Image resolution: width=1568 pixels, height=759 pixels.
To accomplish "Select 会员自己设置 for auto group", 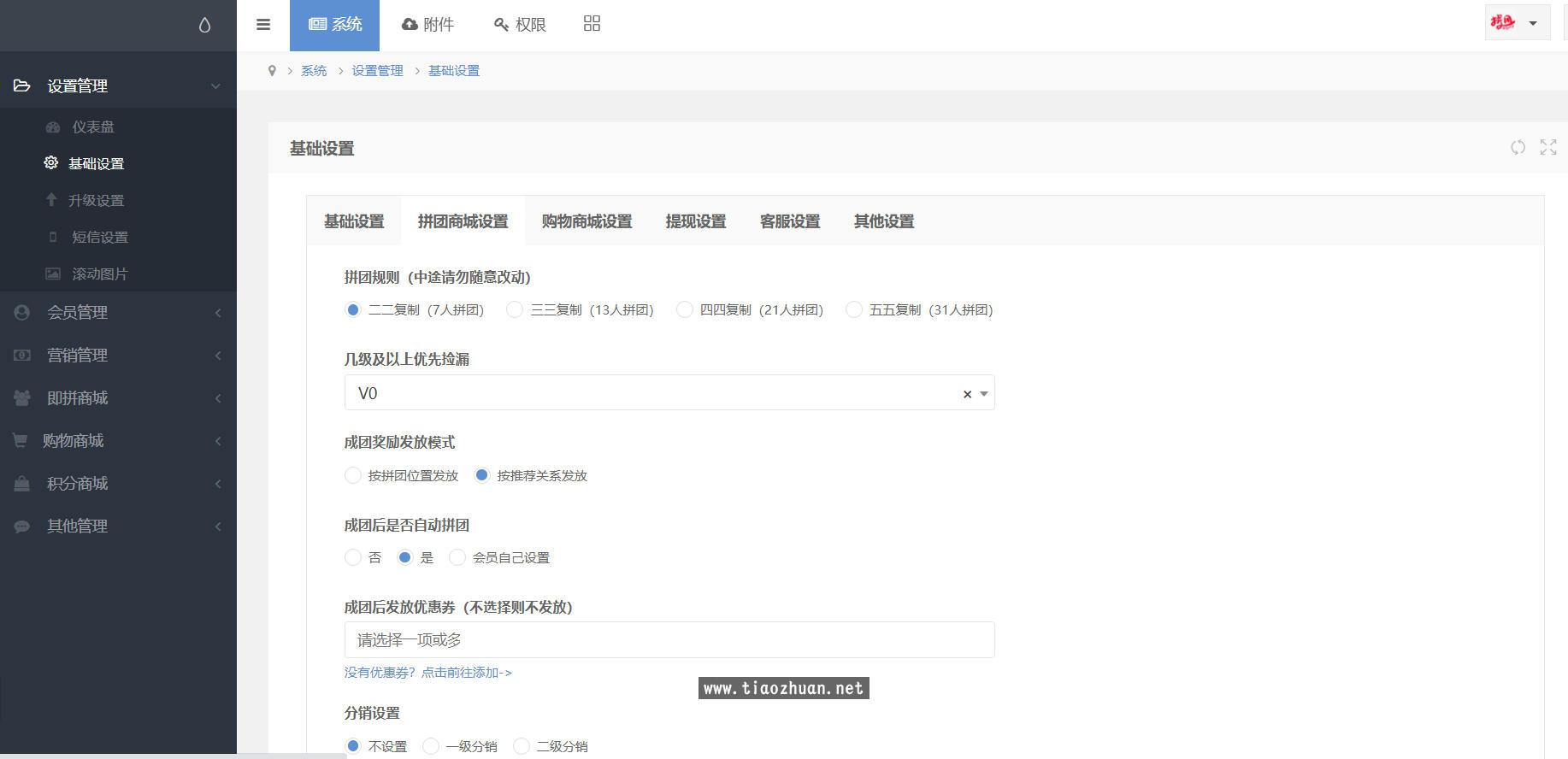I will pyautogui.click(x=457, y=557).
